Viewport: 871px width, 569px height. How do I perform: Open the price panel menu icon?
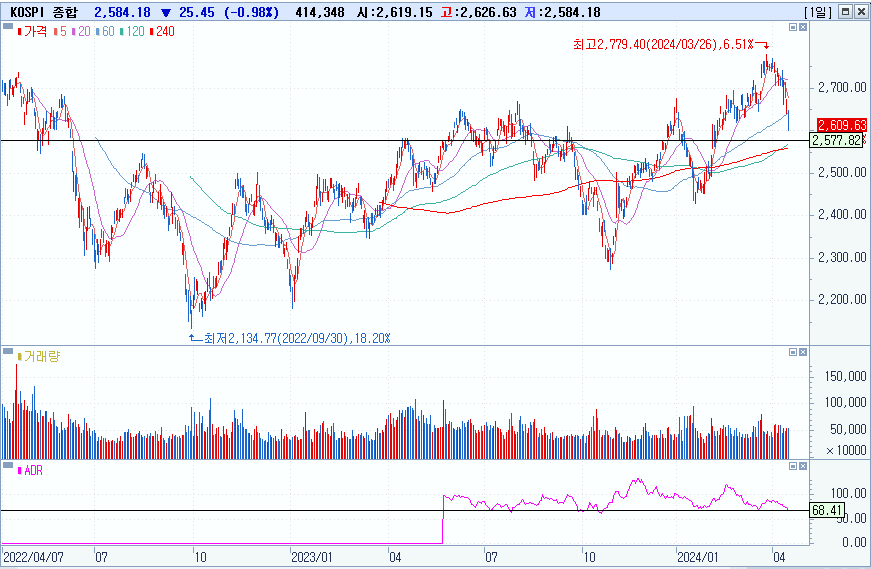click(x=8, y=26)
